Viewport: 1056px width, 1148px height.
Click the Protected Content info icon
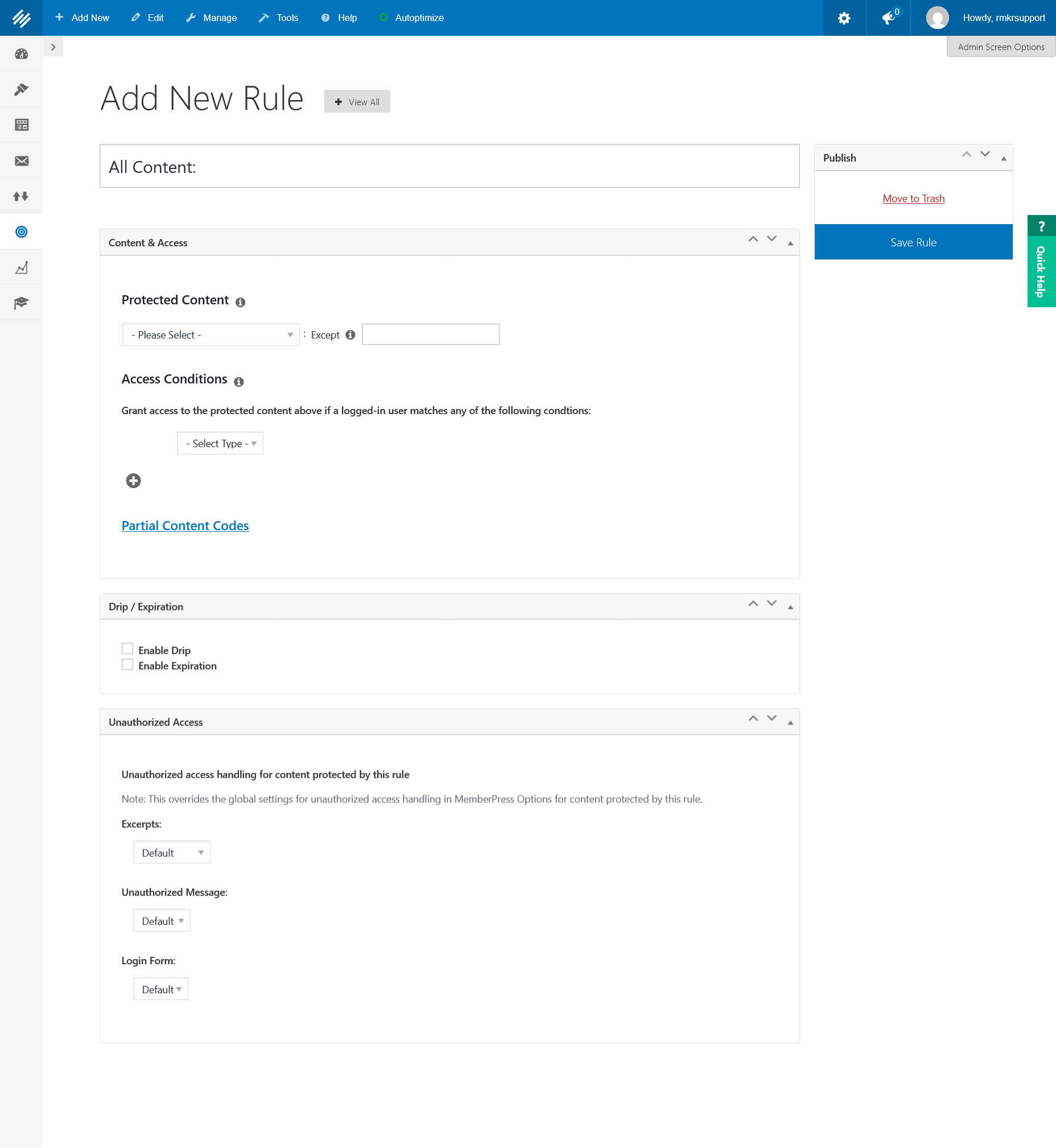[241, 302]
